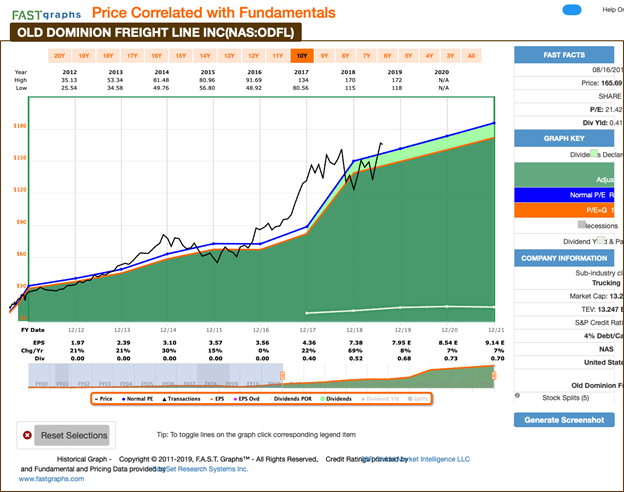Viewport: 624px width, 492px height.
Task: Click FY04 in the range navigator
Action: (x=126, y=384)
